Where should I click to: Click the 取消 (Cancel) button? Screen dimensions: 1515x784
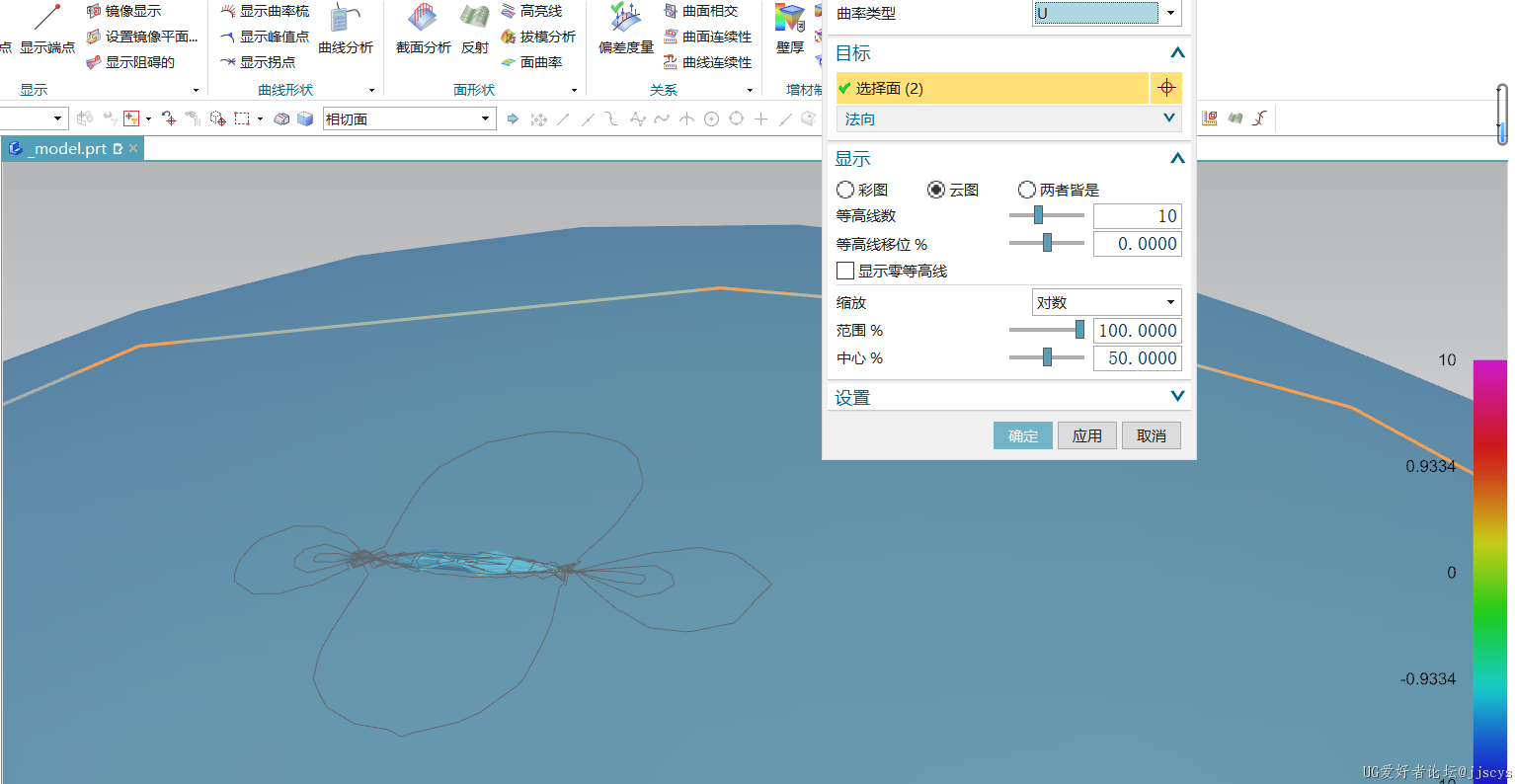point(1152,435)
